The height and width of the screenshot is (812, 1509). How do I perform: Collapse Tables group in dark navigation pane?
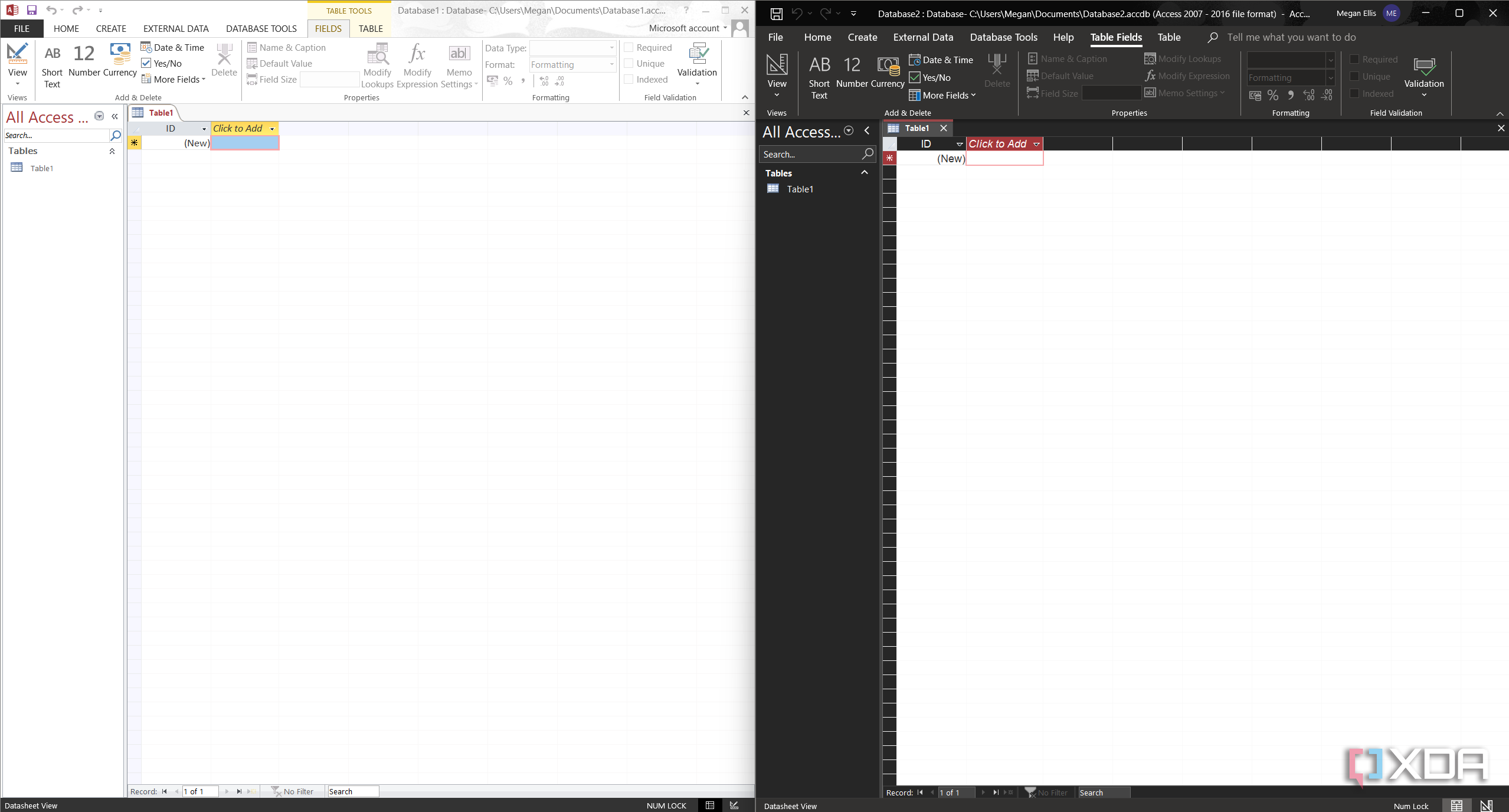click(865, 172)
